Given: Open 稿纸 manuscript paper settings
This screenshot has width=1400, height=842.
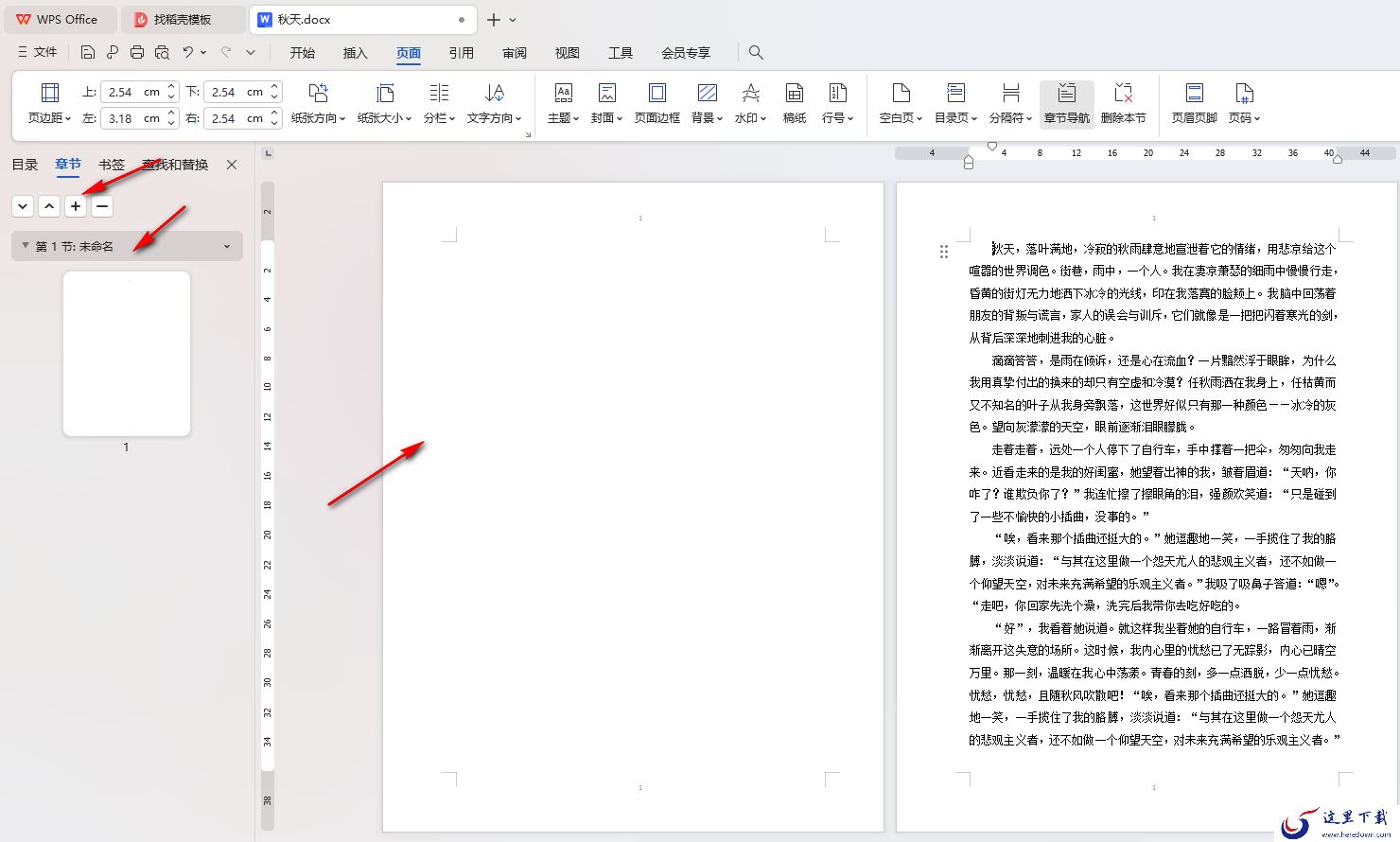Looking at the screenshot, I should 795,103.
